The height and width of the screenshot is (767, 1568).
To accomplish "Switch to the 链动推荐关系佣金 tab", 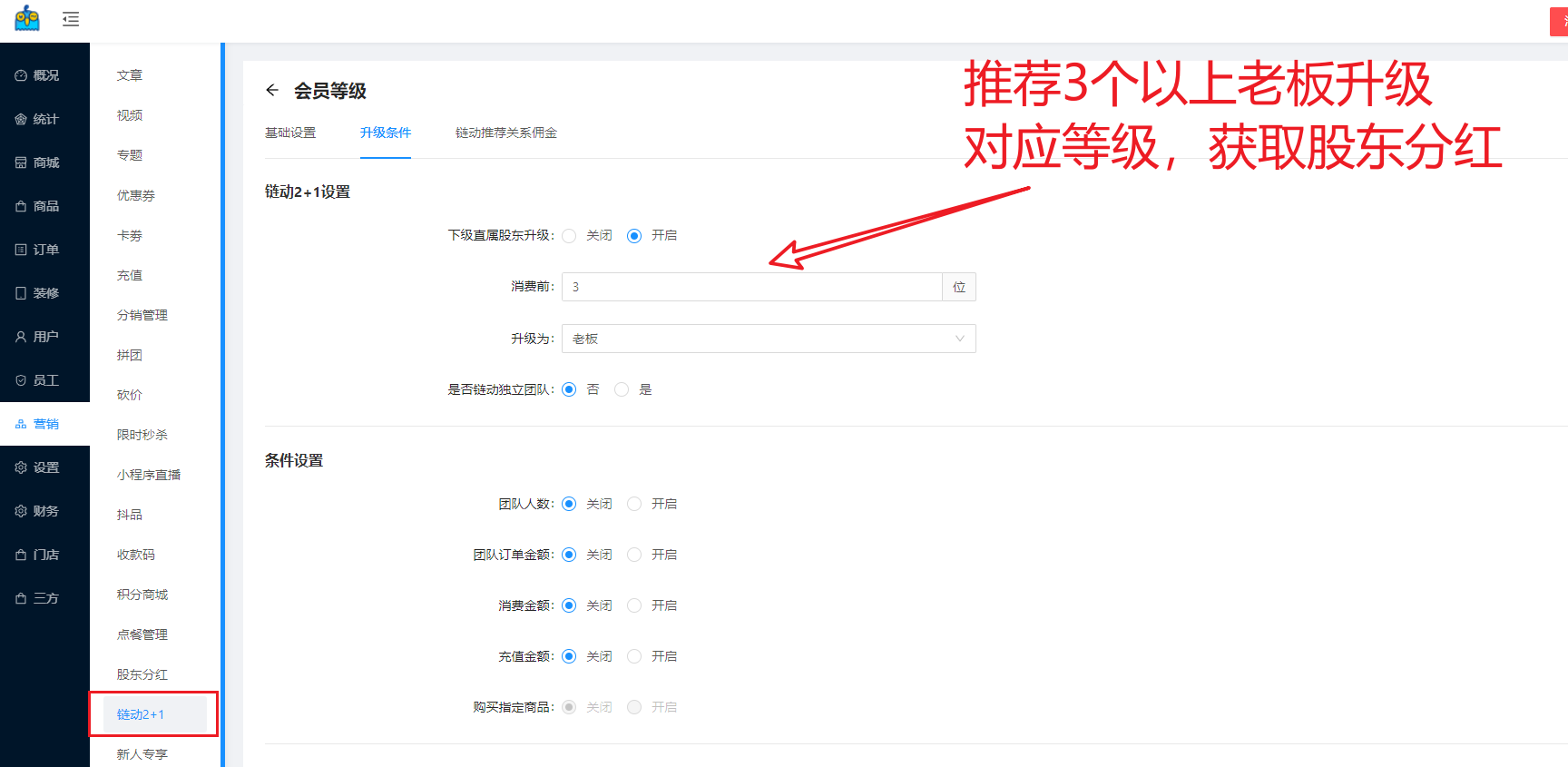I will (505, 133).
